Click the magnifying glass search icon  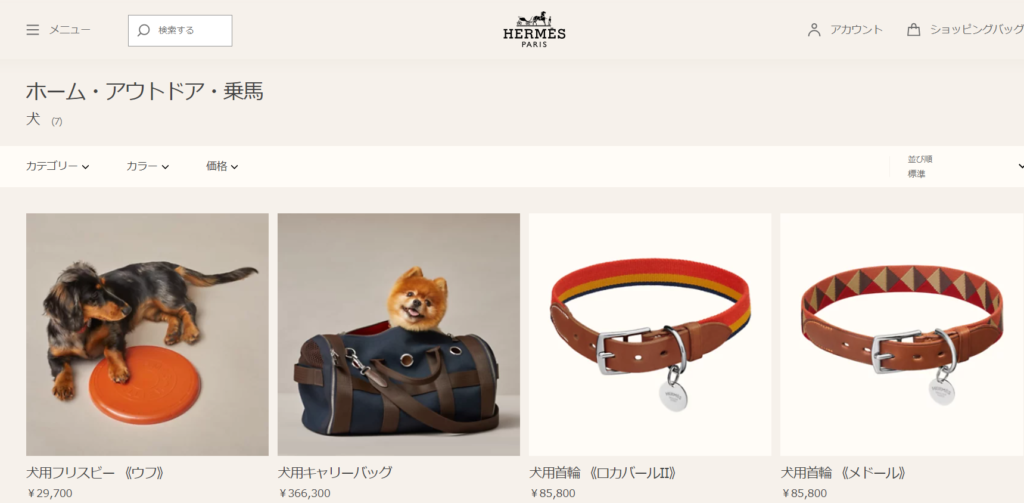pos(144,30)
